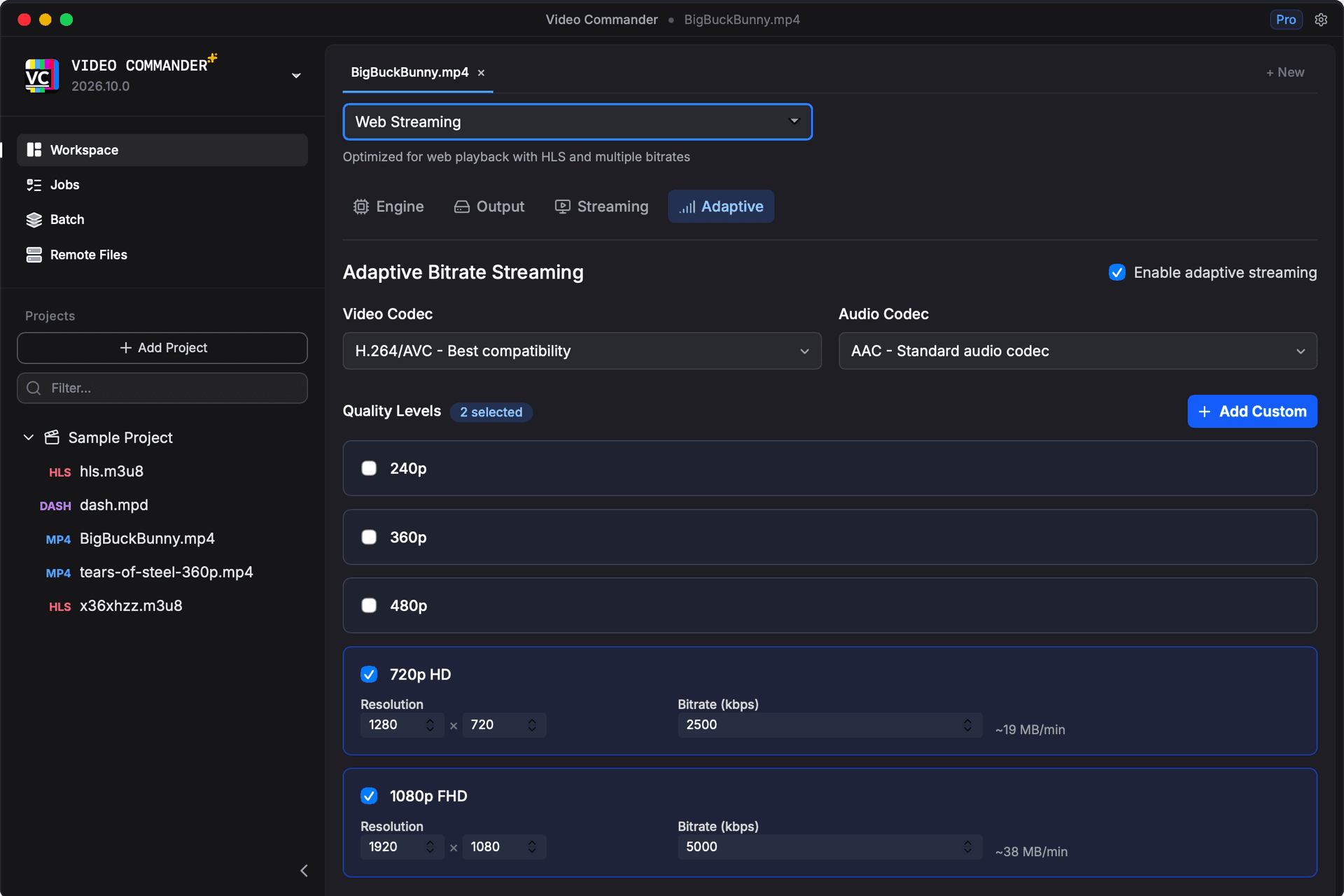1344x896 pixels.
Task: Click the MP4 badge beside BigBuckBunny.mp4
Action: [58, 540]
